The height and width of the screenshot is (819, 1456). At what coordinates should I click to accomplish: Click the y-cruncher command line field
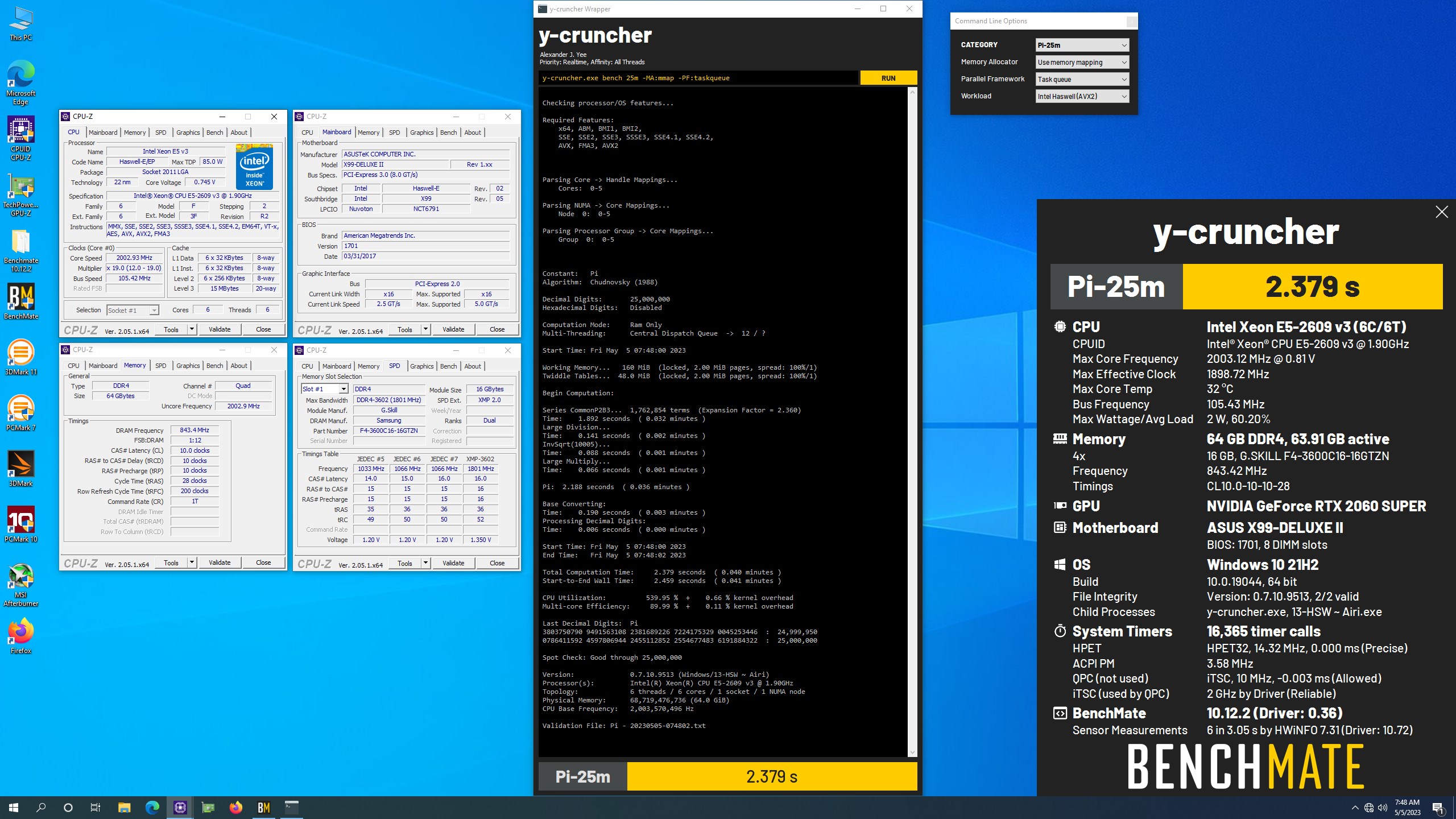coord(698,78)
